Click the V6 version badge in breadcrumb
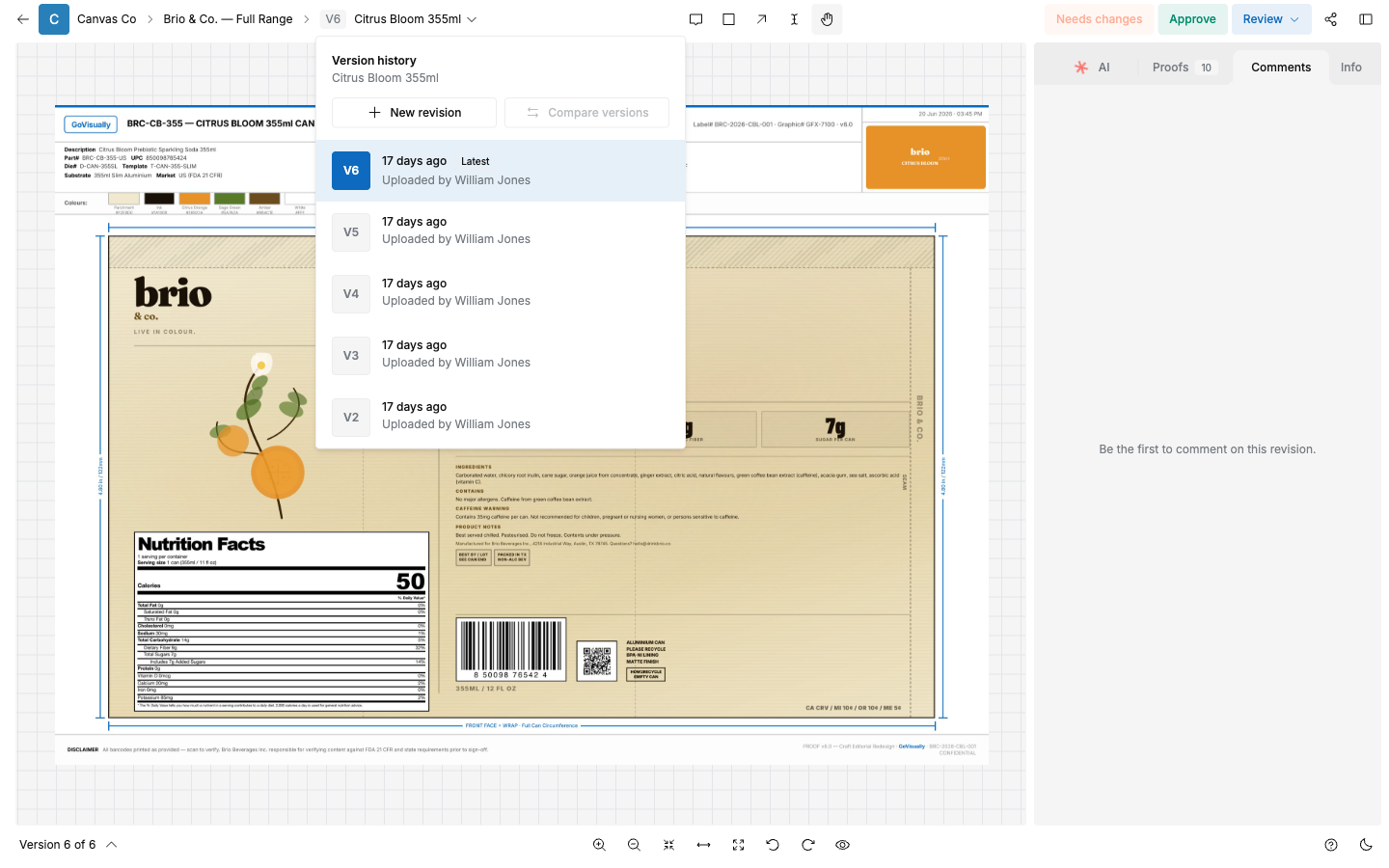This screenshot has width=1389, height=868. [x=333, y=19]
